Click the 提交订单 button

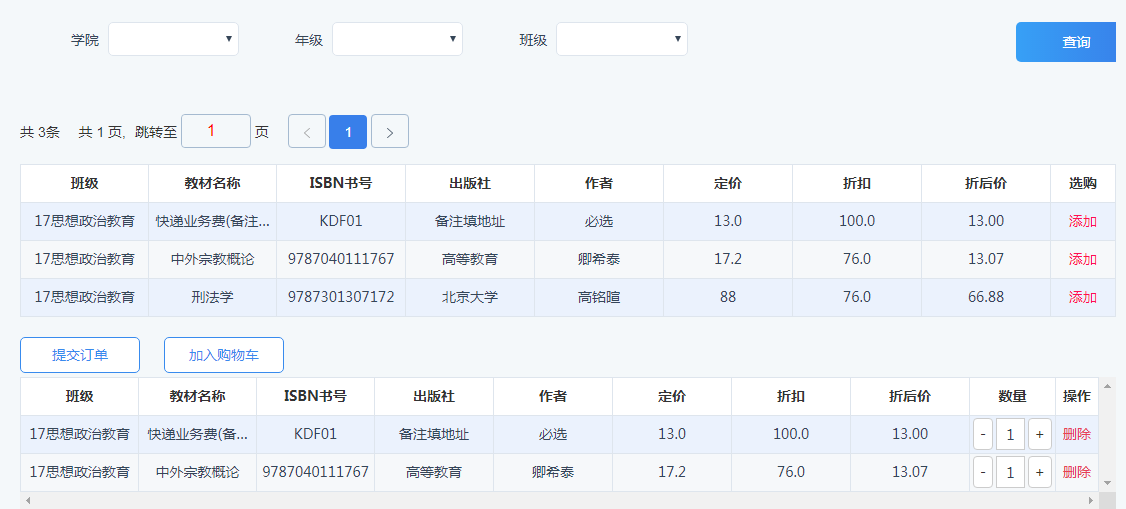(x=80, y=355)
